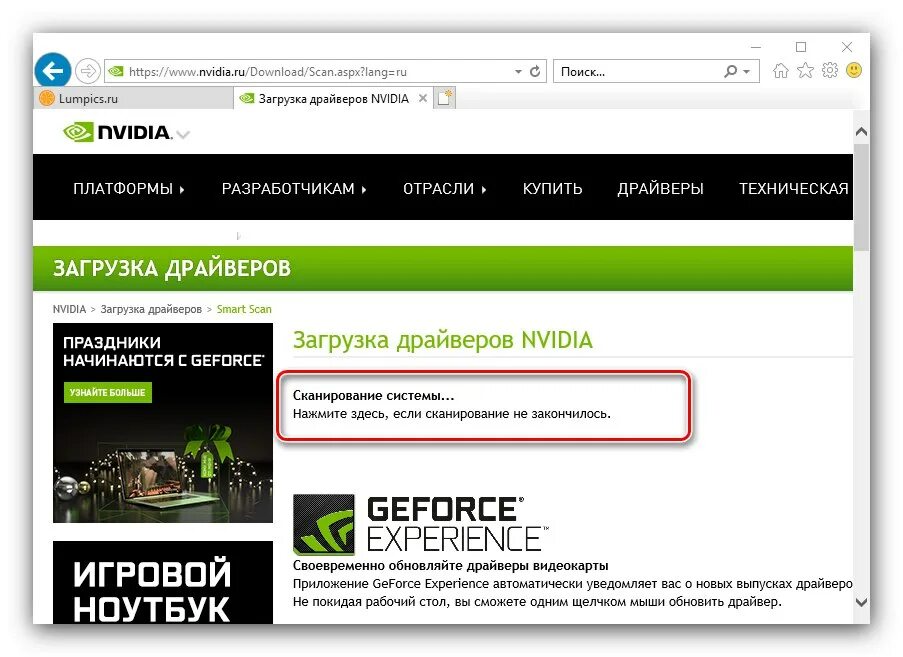This screenshot has width=903, height=657.
Task: Click the GeForce holiday laptop banner image
Action: coord(163,423)
